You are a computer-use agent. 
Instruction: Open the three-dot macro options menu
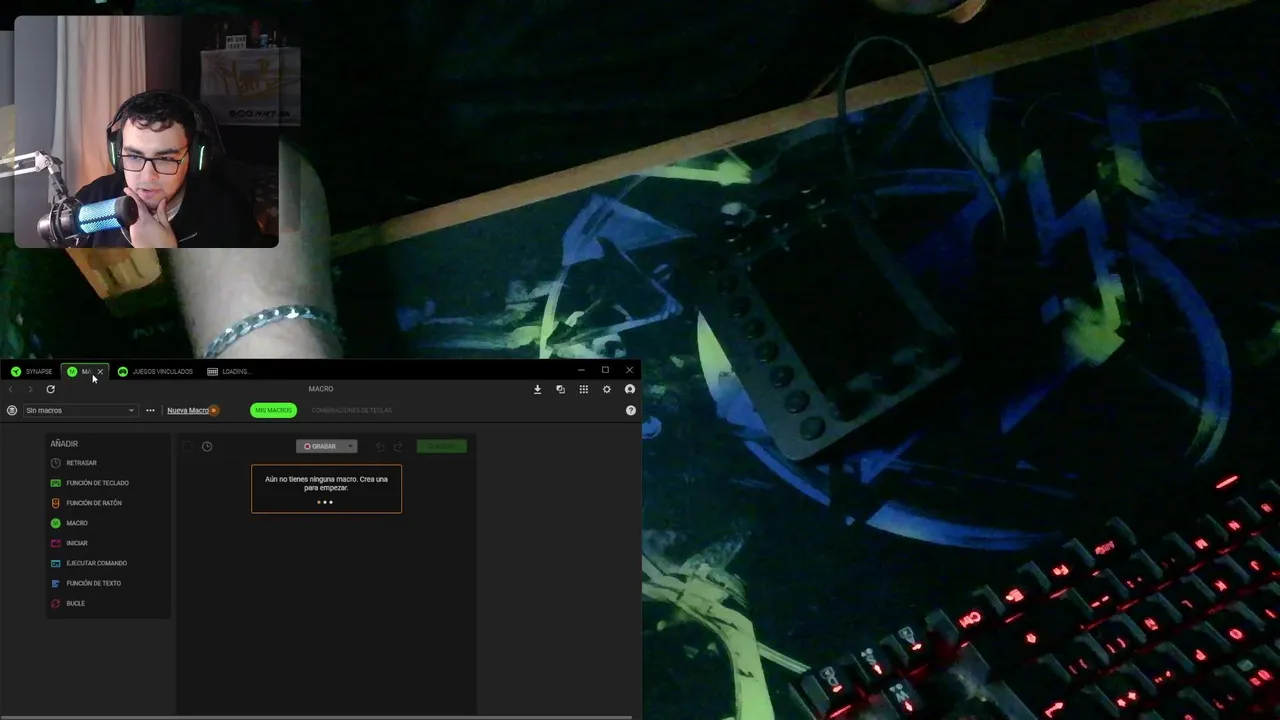(150, 410)
